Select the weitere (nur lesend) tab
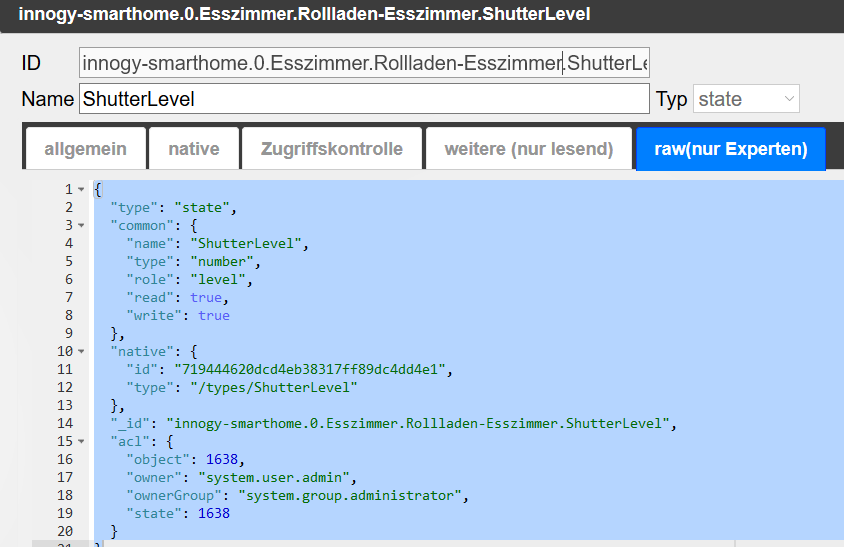Image resolution: width=844 pixels, height=547 pixels. tap(529, 149)
